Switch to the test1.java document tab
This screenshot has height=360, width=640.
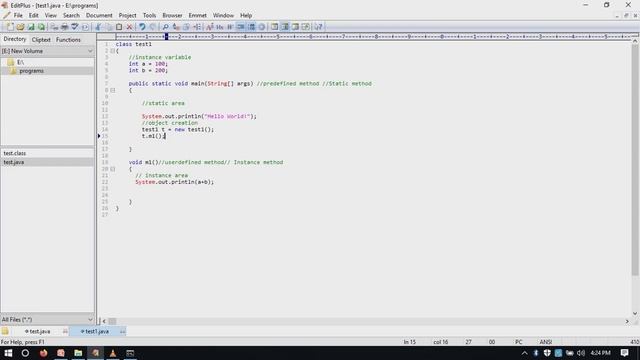point(97,331)
